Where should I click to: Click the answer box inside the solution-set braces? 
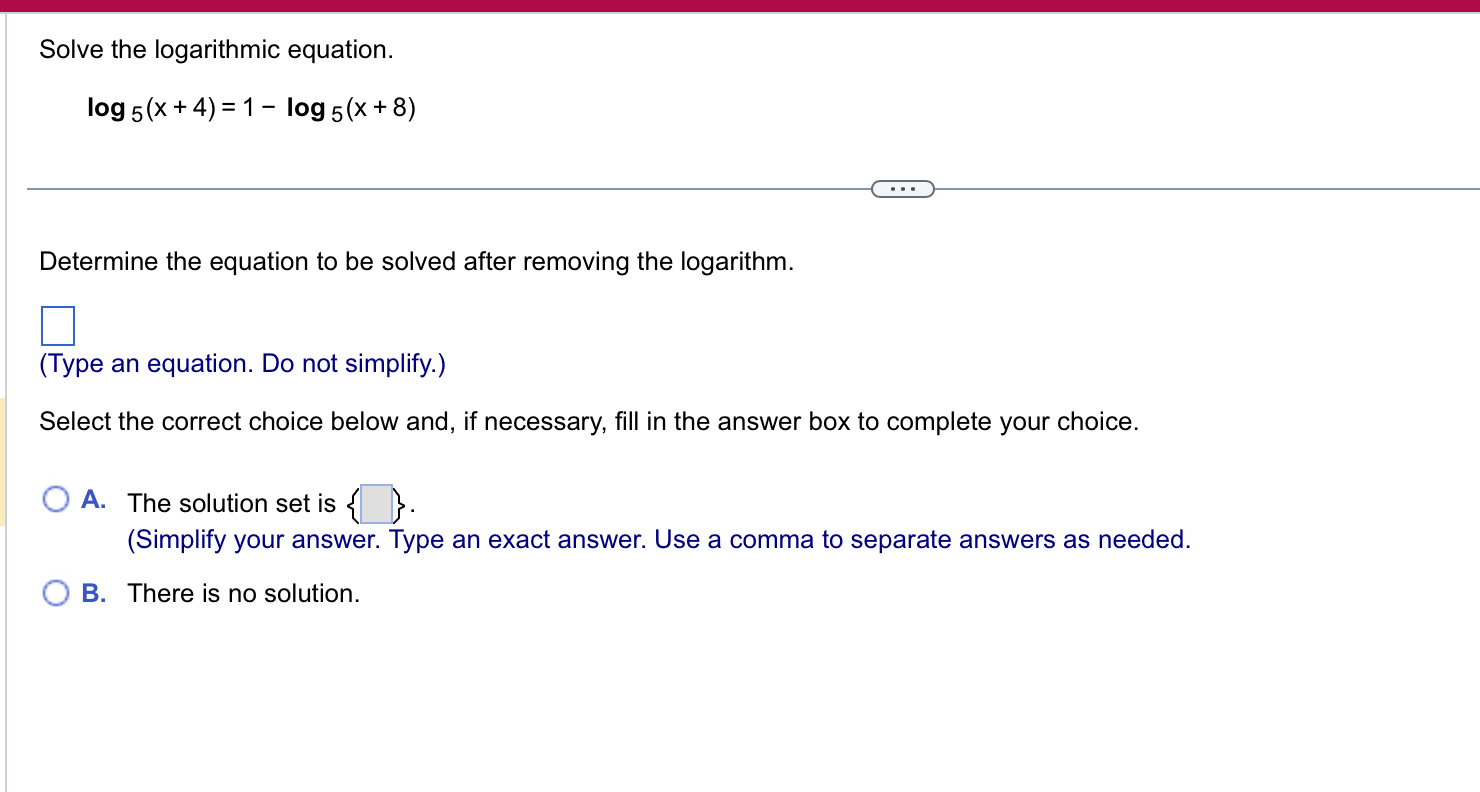point(375,504)
